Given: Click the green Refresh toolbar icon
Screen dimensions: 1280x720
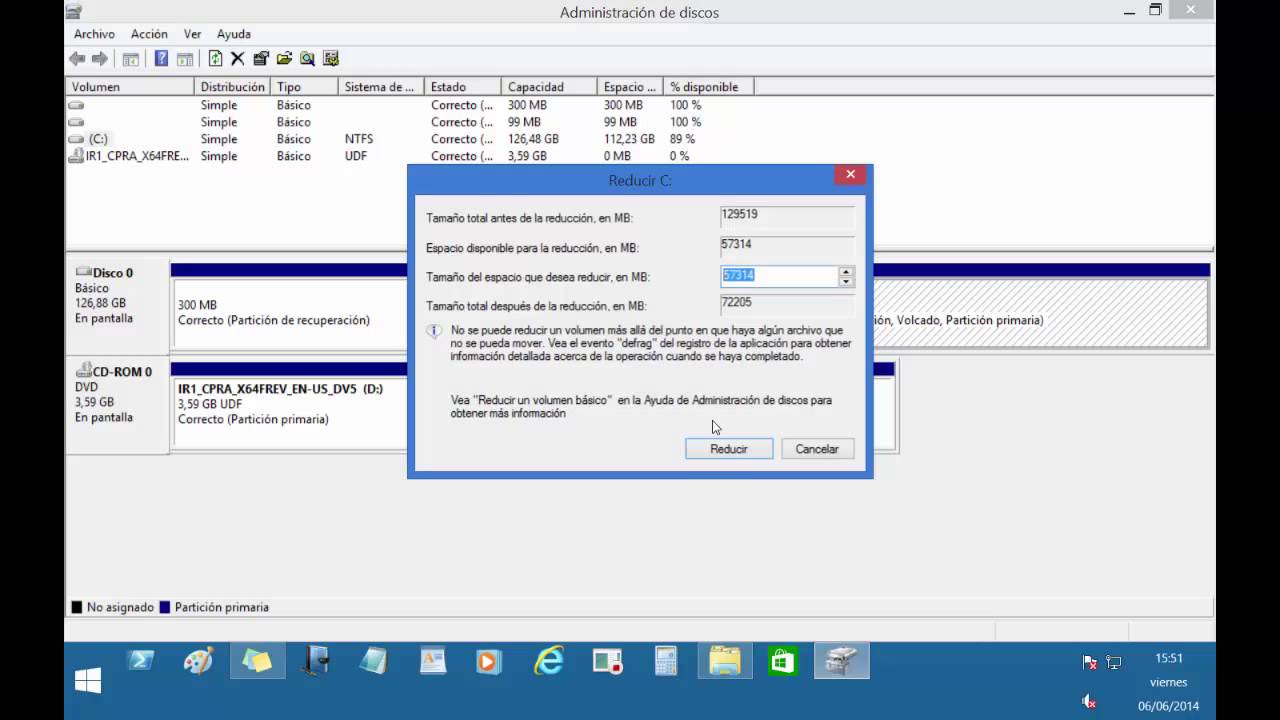Looking at the screenshot, I should (x=215, y=59).
